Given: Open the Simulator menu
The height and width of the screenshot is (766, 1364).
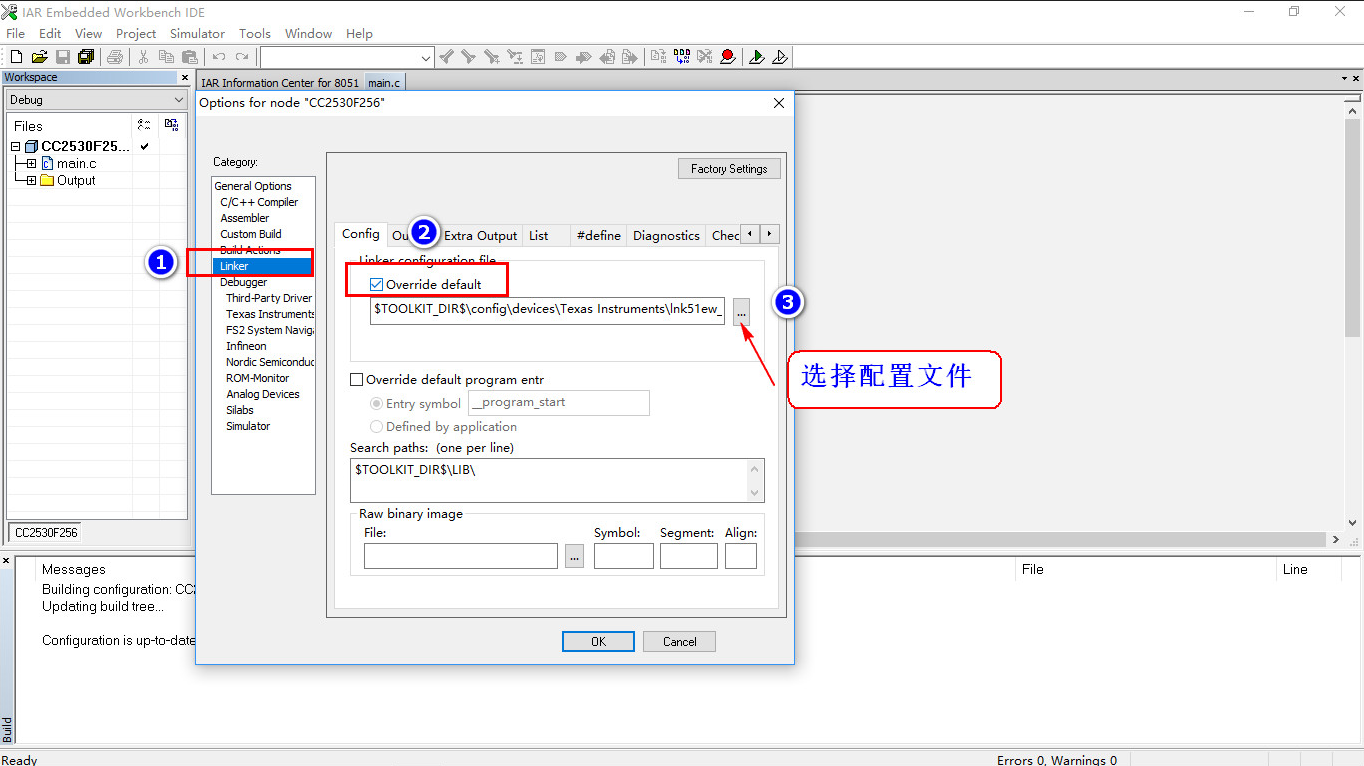Looking at the screenshot, I should 197,33.
